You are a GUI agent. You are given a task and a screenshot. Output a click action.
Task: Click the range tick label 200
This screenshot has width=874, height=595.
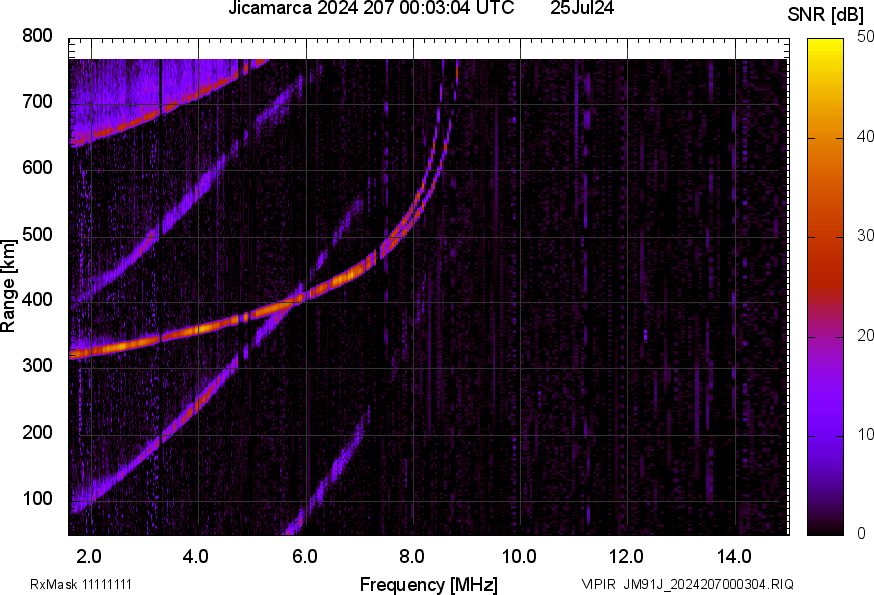[37, 432]
